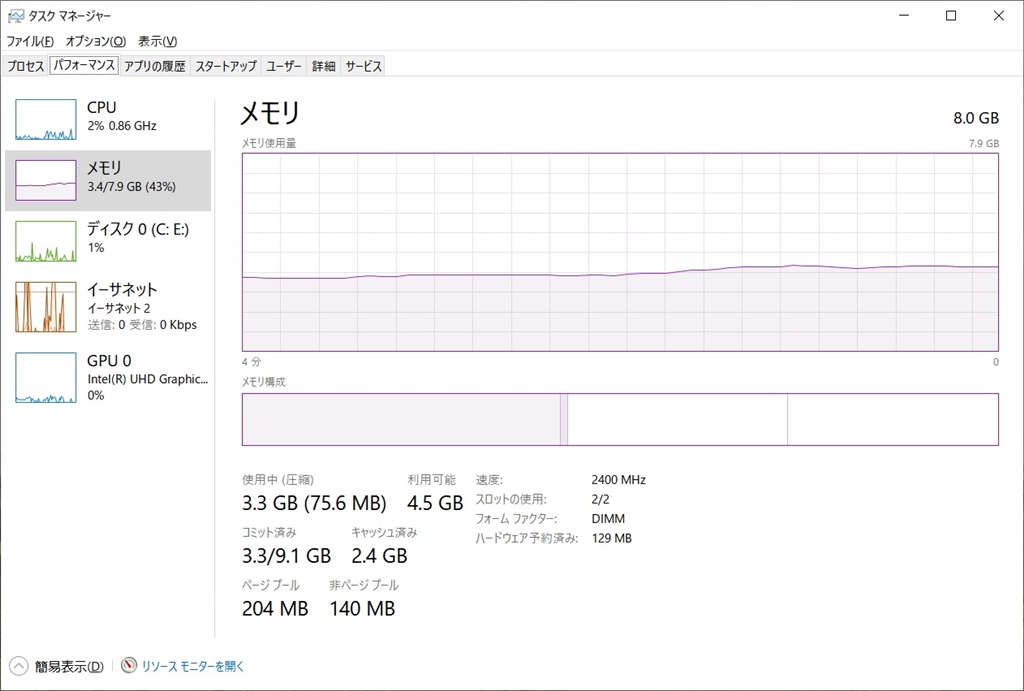Switch to the アプリの履歴 tab
This screenshot has width=1024, height=691.
[x=154, y=66]
